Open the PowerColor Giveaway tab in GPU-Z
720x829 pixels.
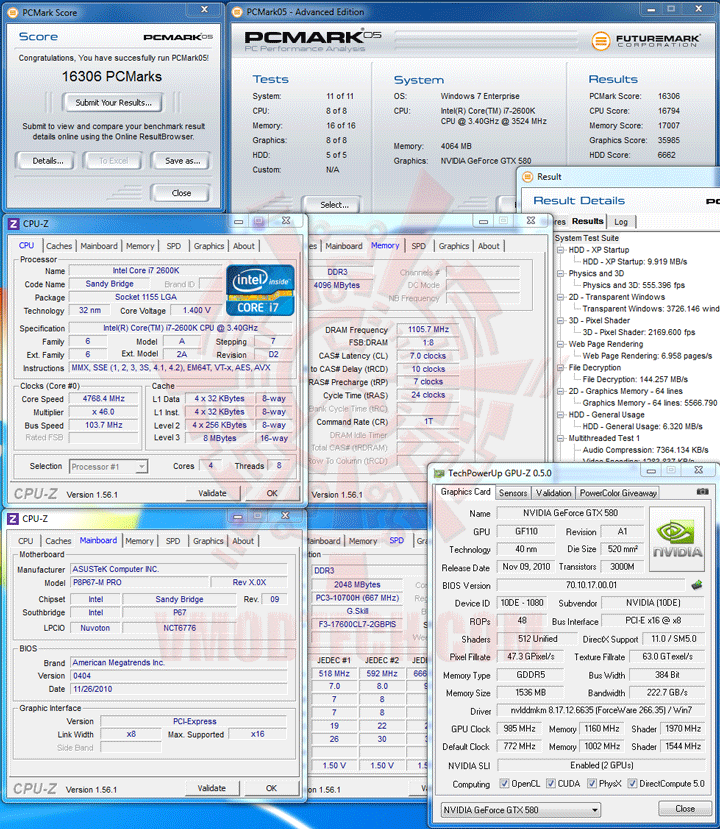(618, 493)
